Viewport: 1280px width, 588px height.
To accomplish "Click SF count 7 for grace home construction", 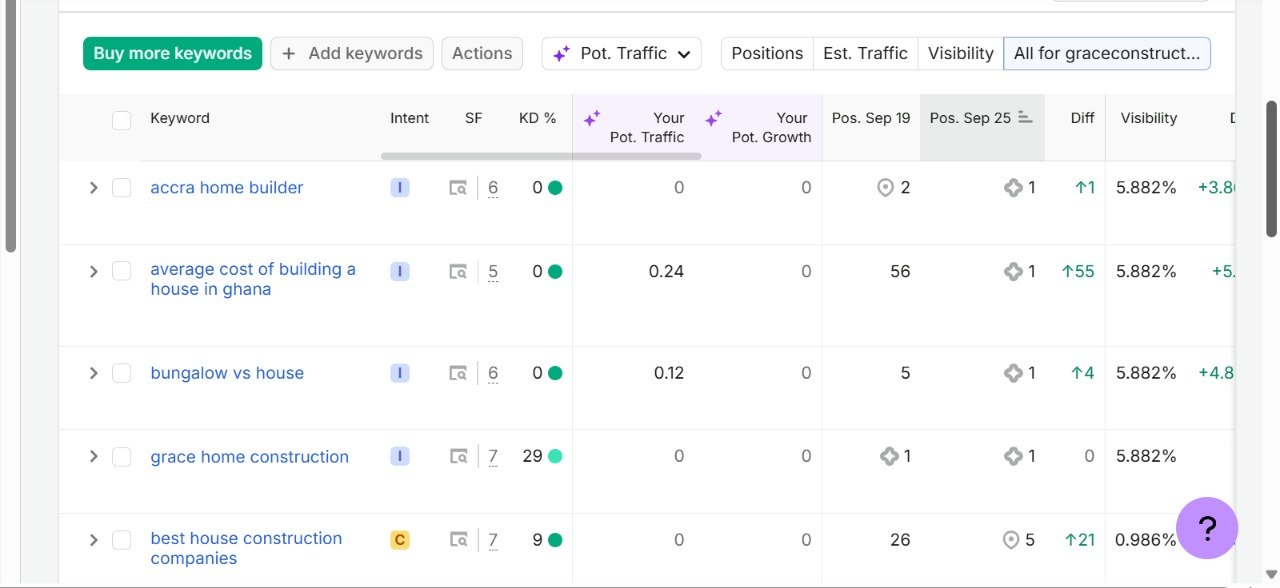I will click(x=493, y=456).
